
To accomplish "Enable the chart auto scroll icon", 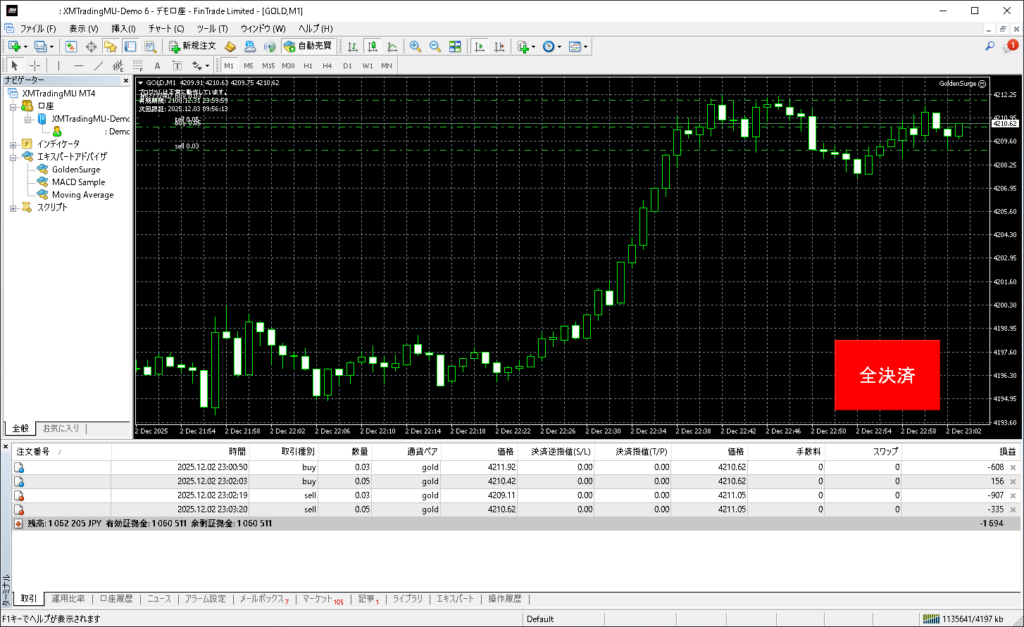I will pos(478,46).
